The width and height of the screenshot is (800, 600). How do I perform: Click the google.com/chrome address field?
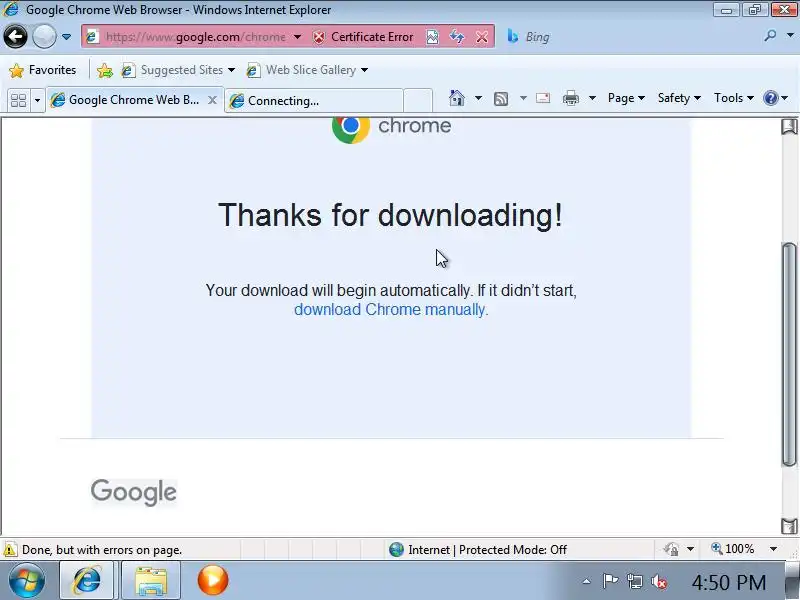point(195,37)
